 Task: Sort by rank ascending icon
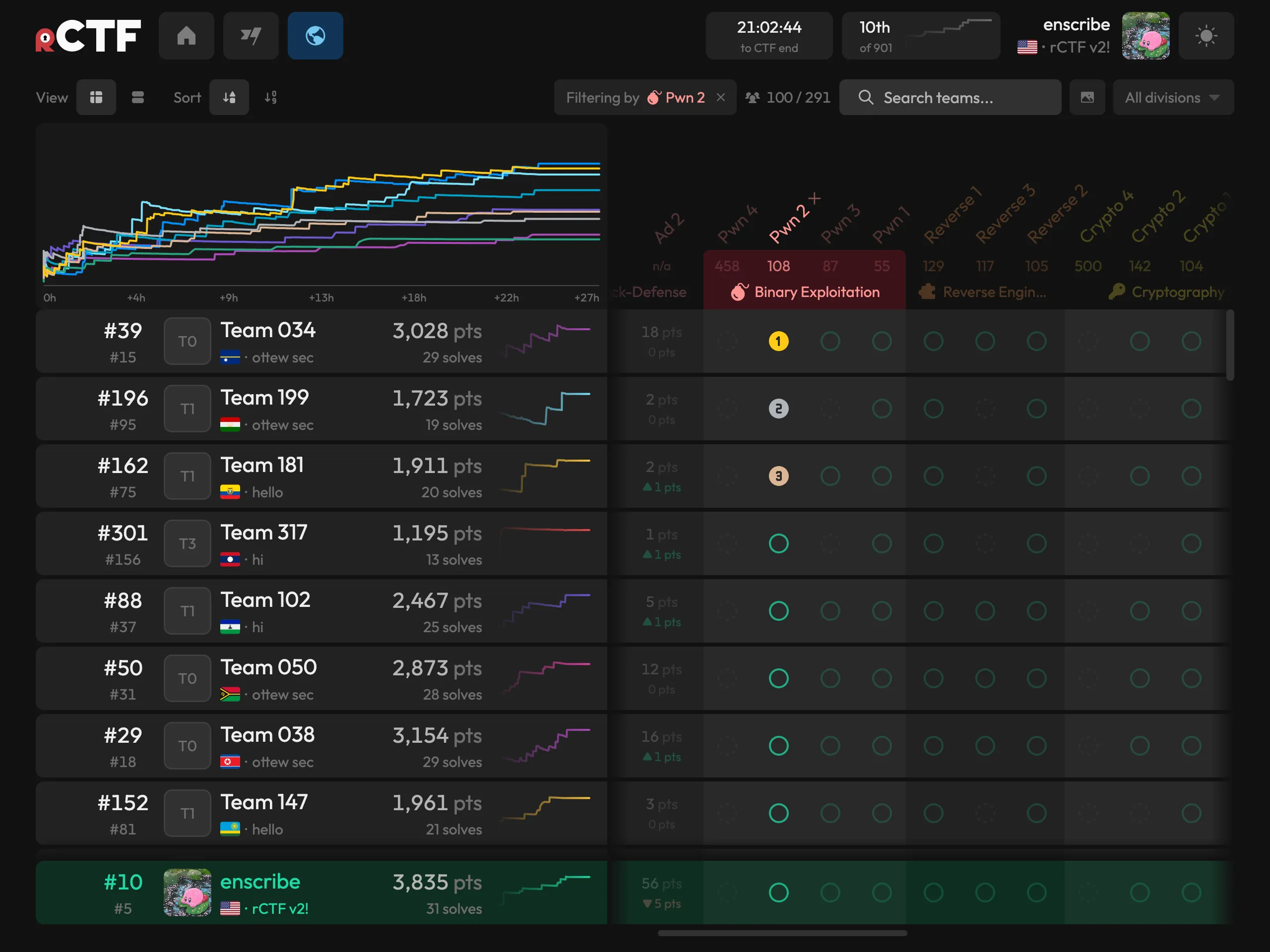coord(229,98)
